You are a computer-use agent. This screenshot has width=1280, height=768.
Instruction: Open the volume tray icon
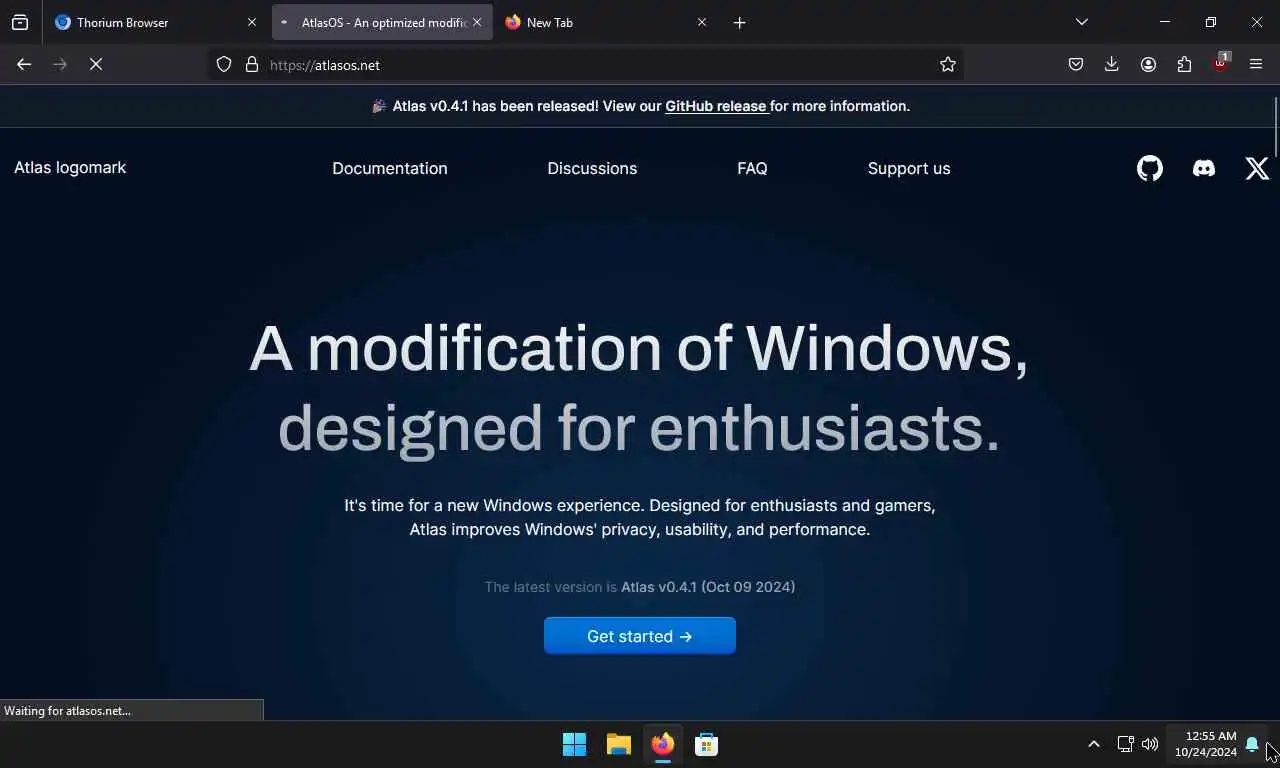point(1150,744)
